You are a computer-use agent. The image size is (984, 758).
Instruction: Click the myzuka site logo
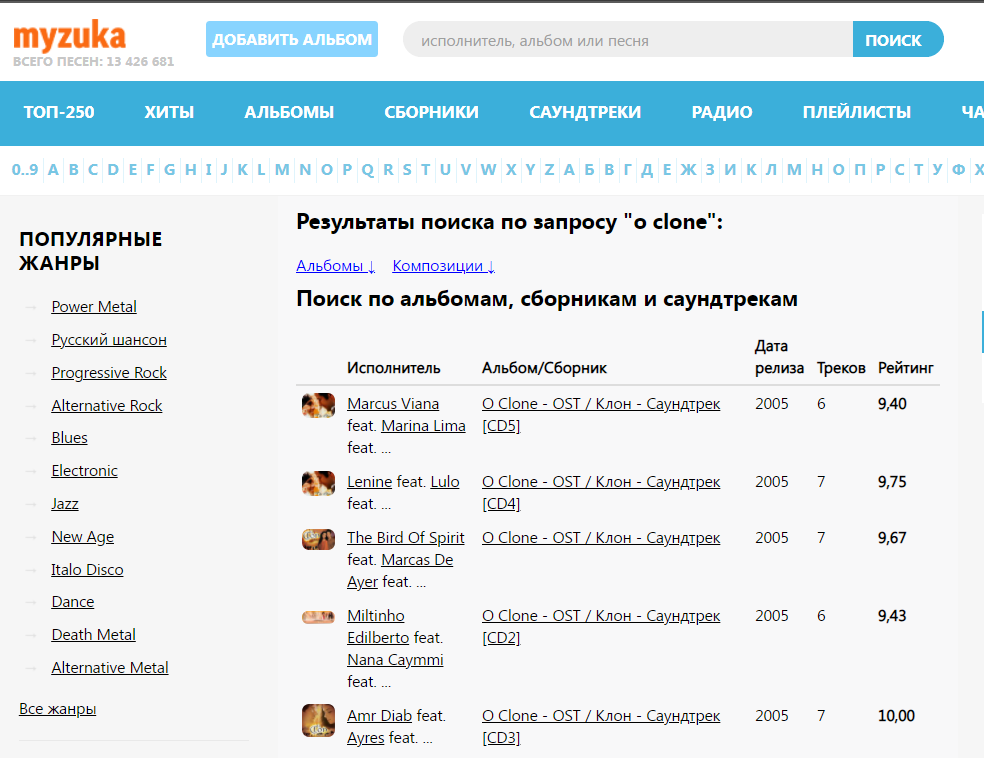[x=70, y=38]
